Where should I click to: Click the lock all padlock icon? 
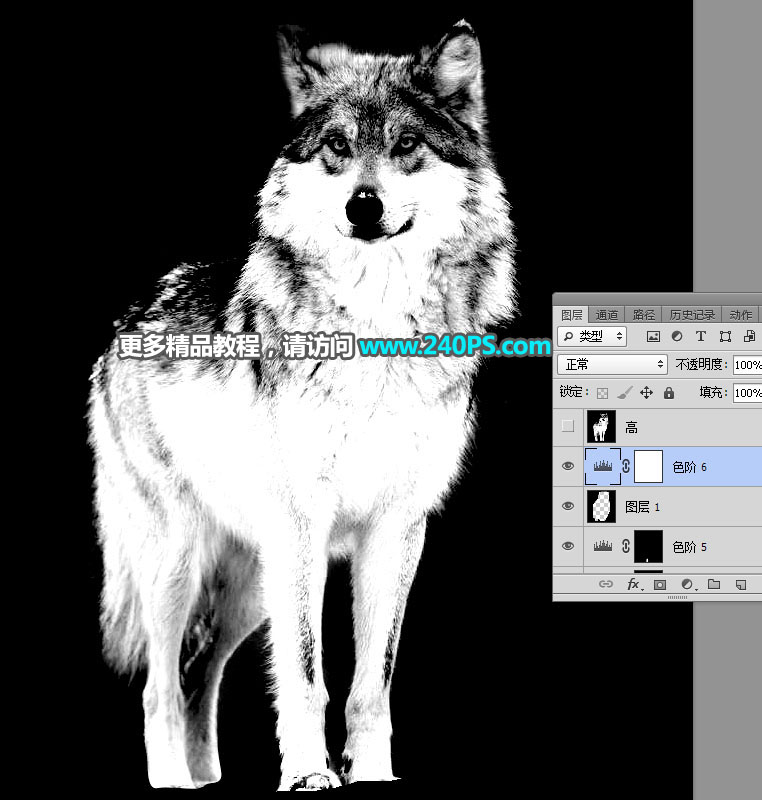point(669,393)
